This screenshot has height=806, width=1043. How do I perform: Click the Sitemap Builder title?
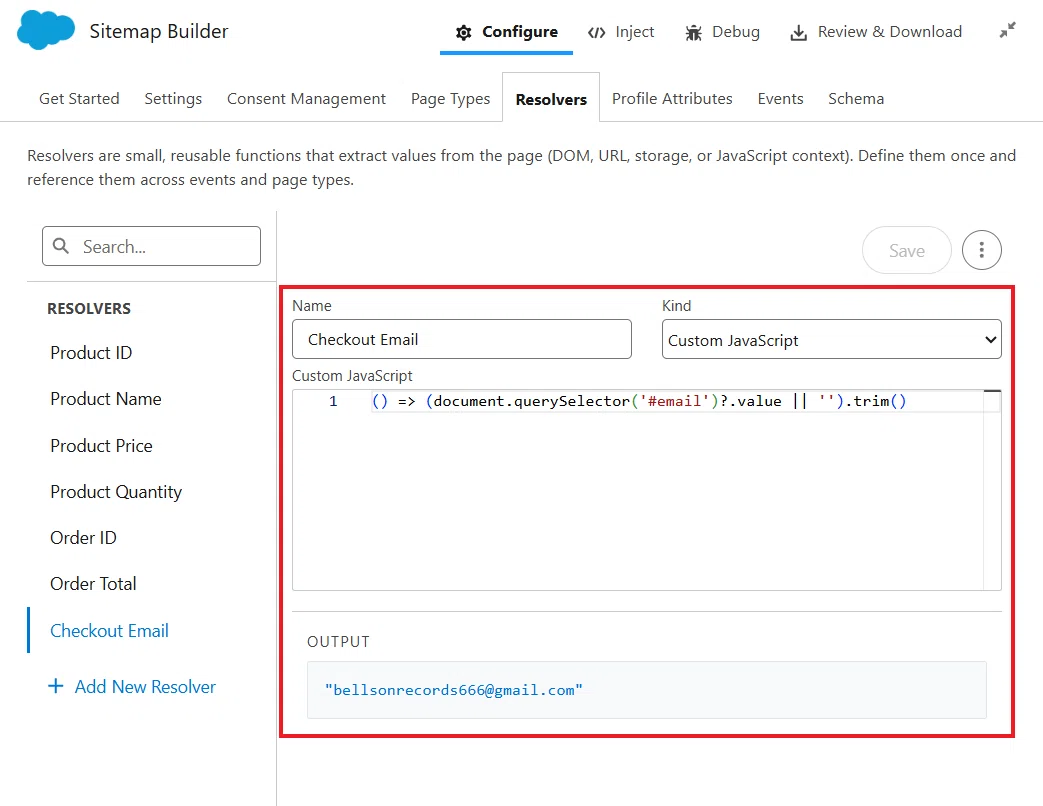click(159, 31)
